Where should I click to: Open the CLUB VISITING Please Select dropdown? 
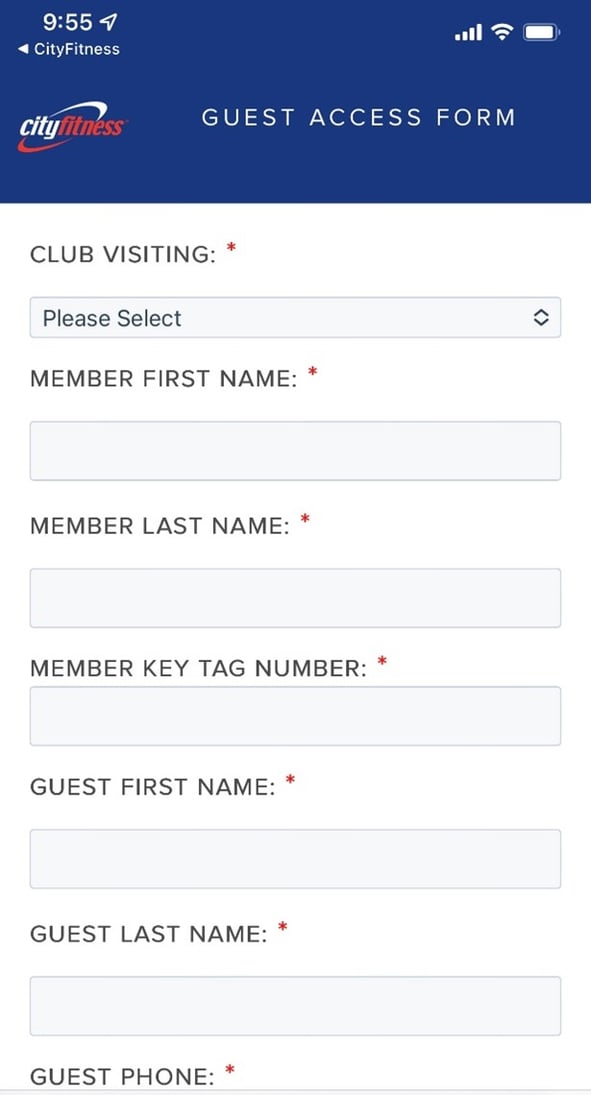click(x=295, y=317)
